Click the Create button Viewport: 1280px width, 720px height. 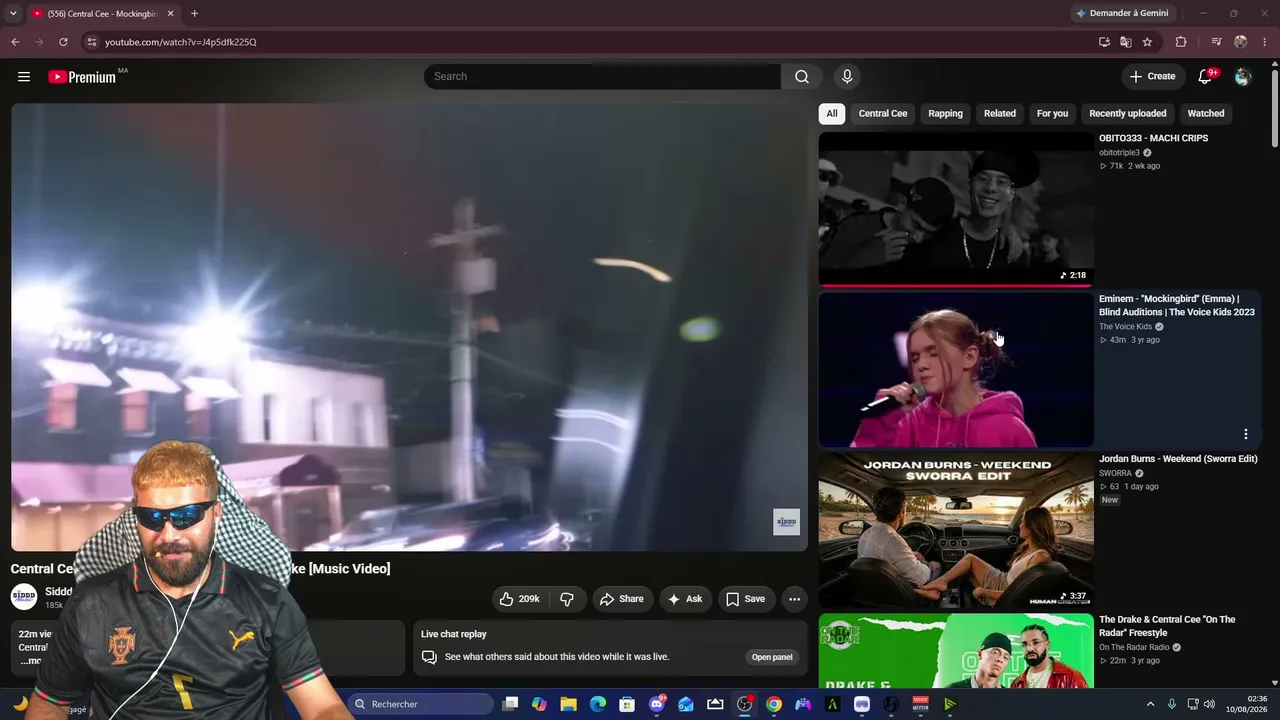pyautogui.click(x=1152, y=77)
